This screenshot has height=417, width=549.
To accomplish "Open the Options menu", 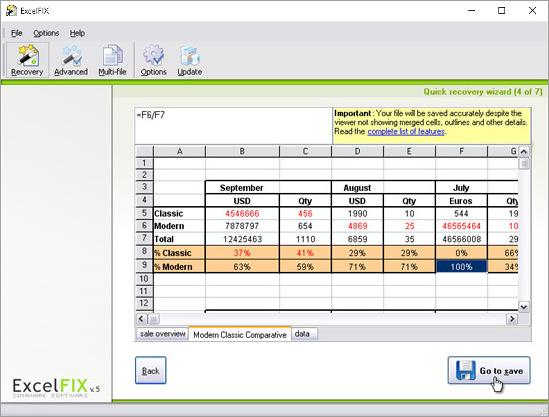I will [46, 33].
